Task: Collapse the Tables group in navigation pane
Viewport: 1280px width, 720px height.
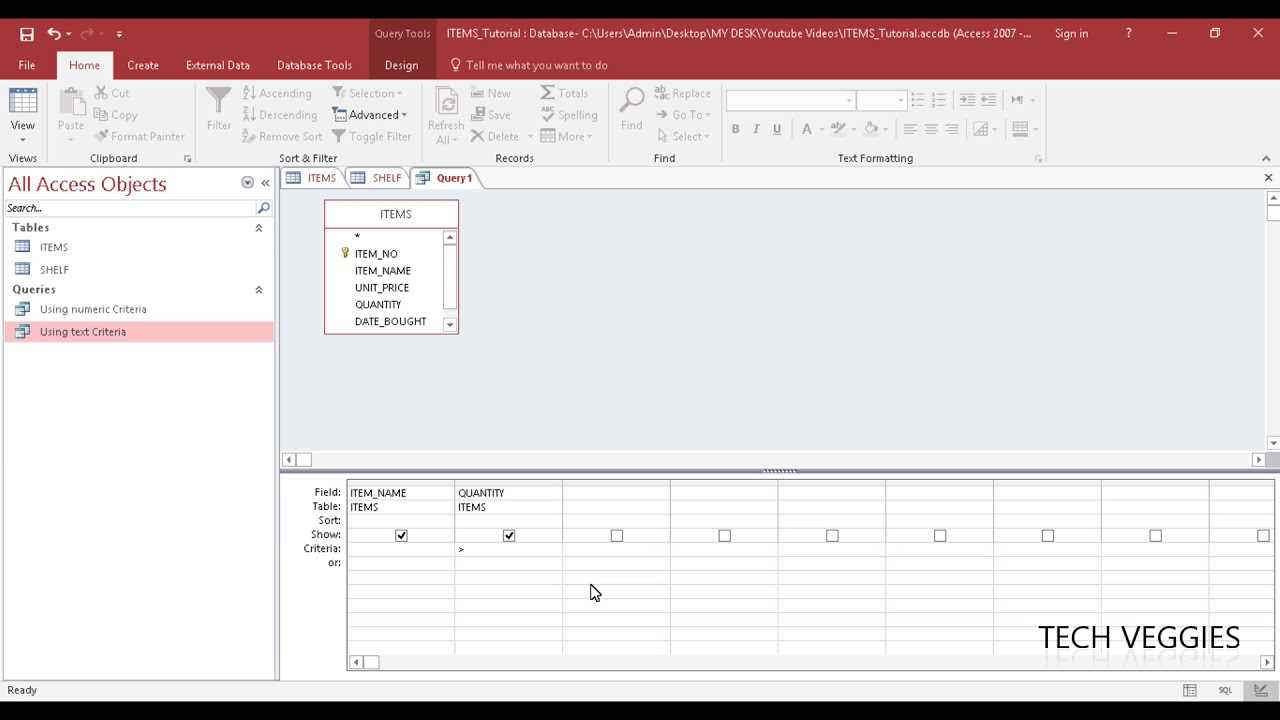Action: pos(258,227)
